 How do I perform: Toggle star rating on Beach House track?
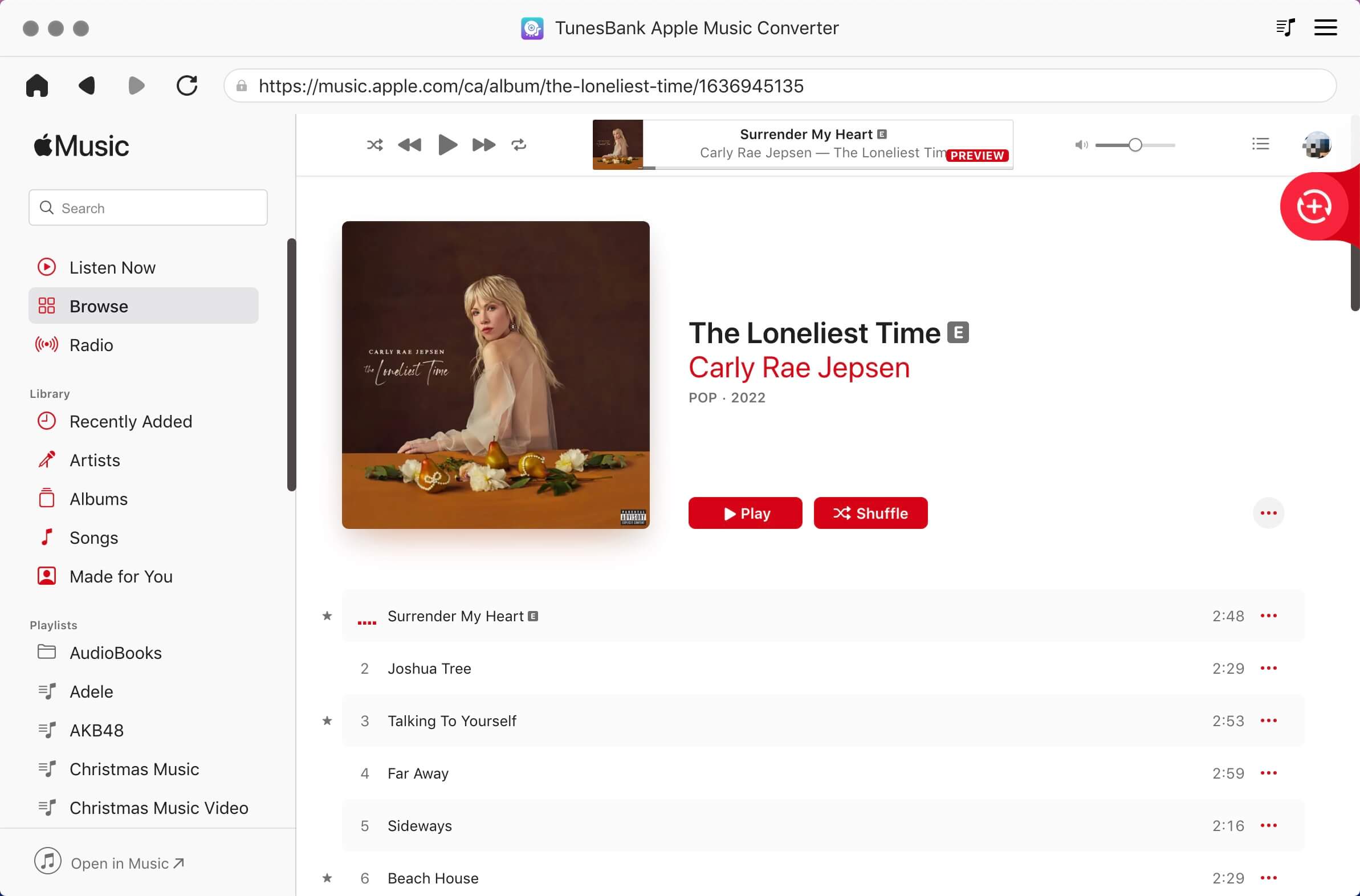point(327,877)
